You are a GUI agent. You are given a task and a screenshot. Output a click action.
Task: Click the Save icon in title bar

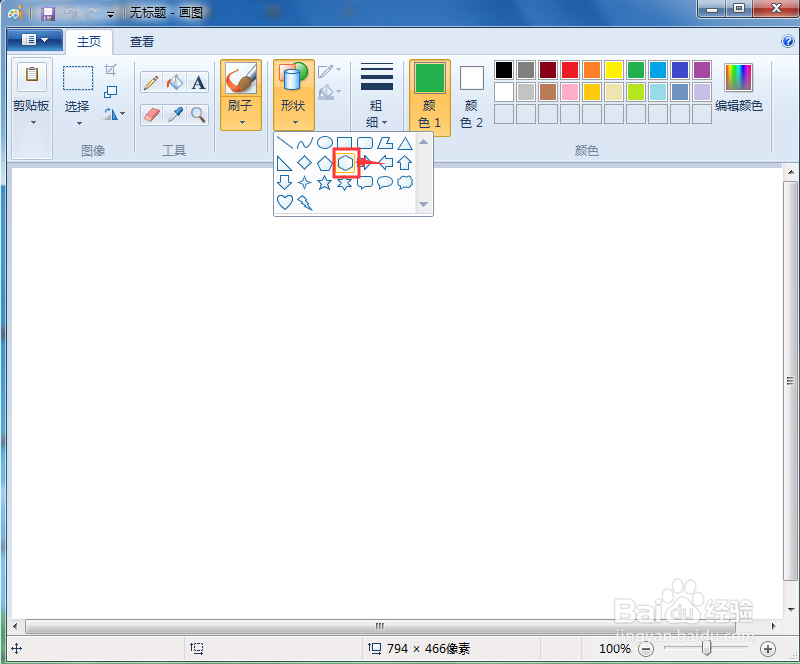pos(47,13)
